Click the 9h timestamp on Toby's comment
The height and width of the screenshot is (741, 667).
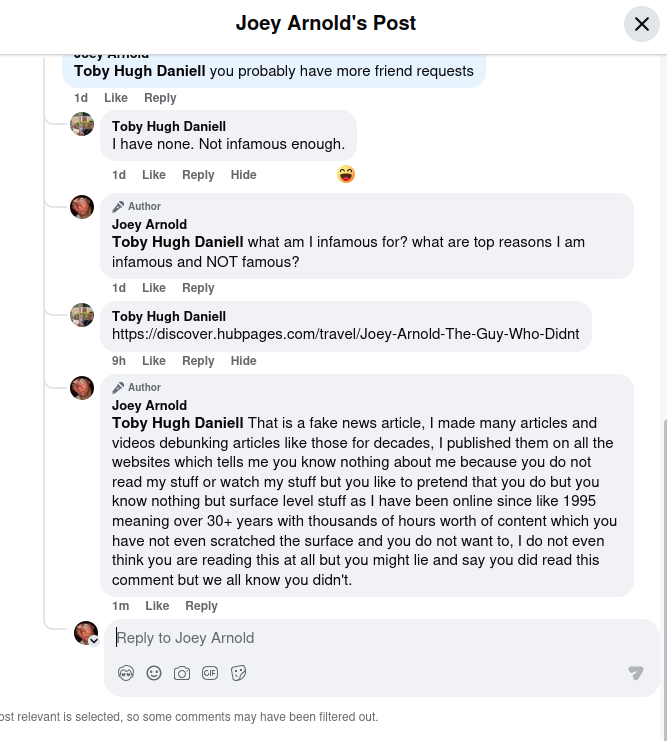click(119, 361)
